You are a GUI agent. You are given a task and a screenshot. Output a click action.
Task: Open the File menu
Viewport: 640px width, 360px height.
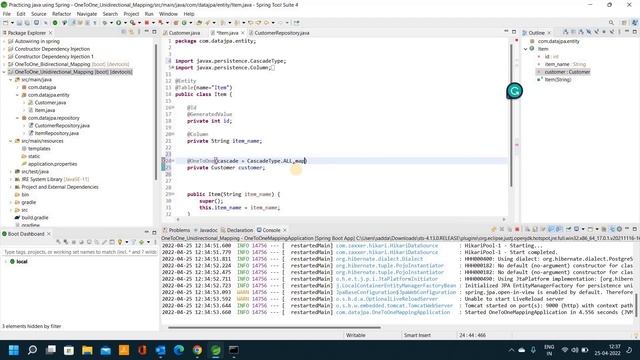7,14
